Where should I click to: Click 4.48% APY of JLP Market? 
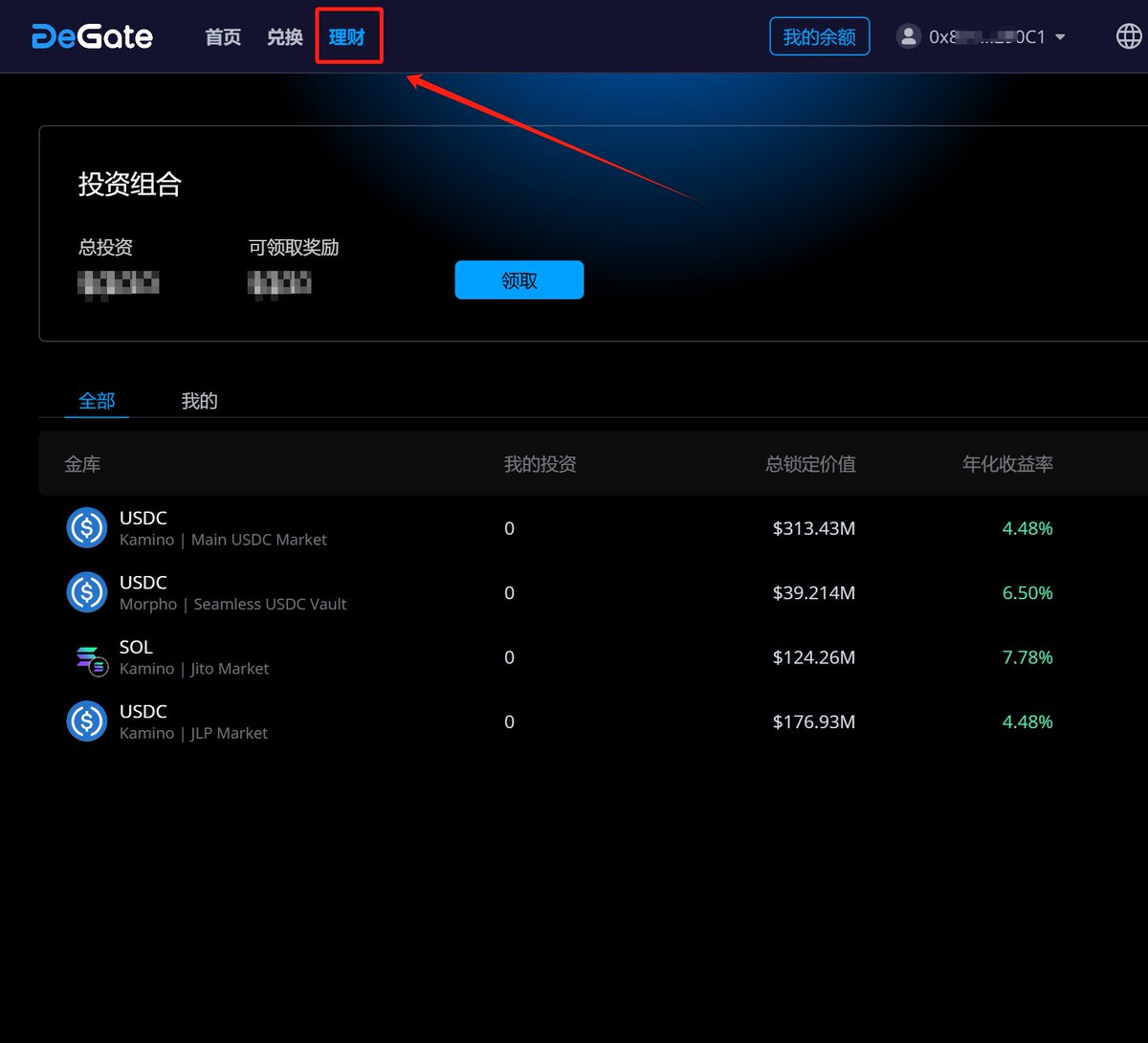(1027, 721)
